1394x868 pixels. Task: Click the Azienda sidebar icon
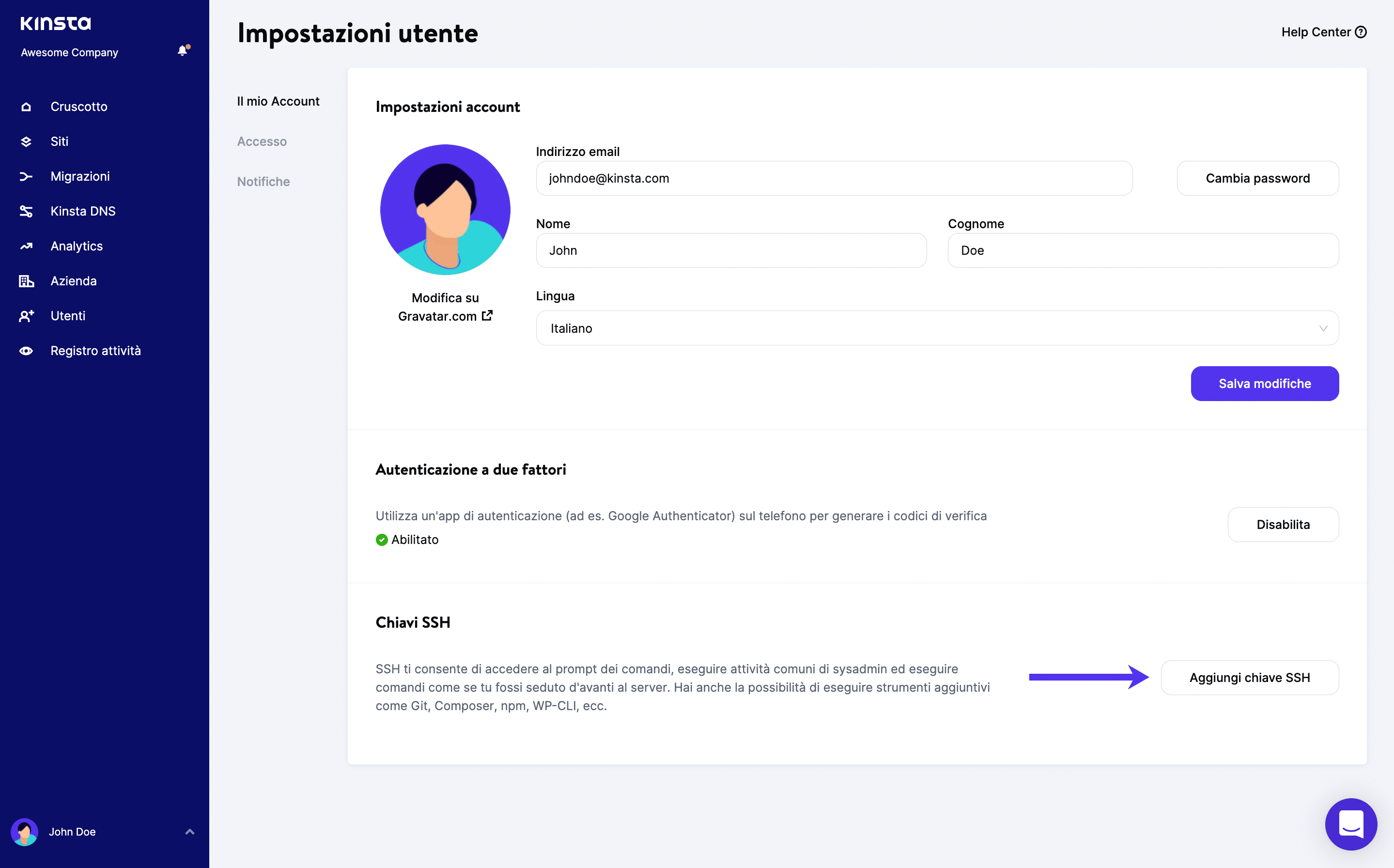[27, 281]
